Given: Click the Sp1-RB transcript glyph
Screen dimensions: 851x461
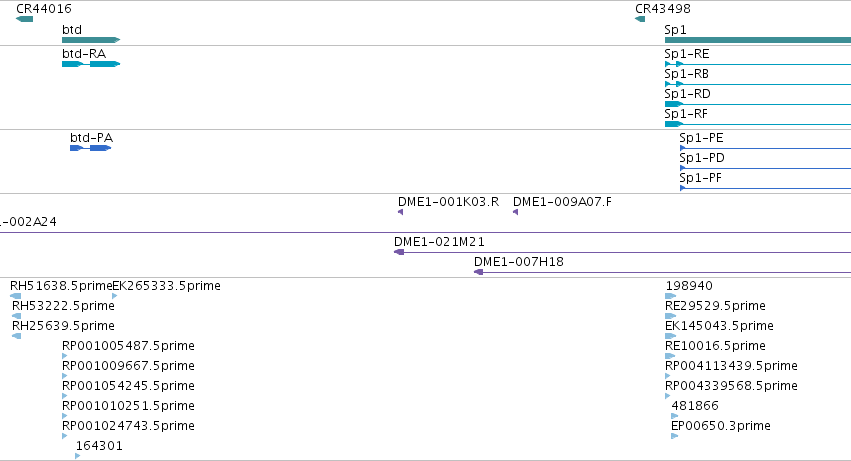Looking at the screenshot, I should 758,84.
